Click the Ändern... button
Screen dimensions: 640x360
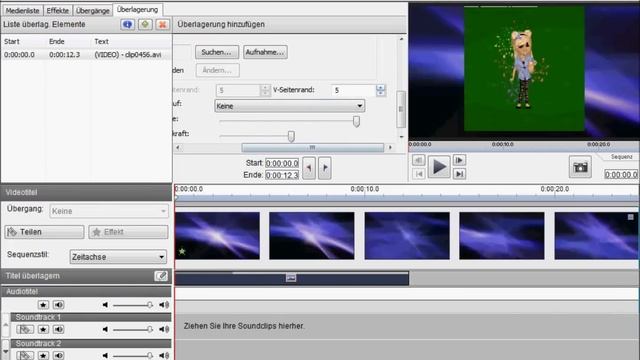click(x=217, y=70)
